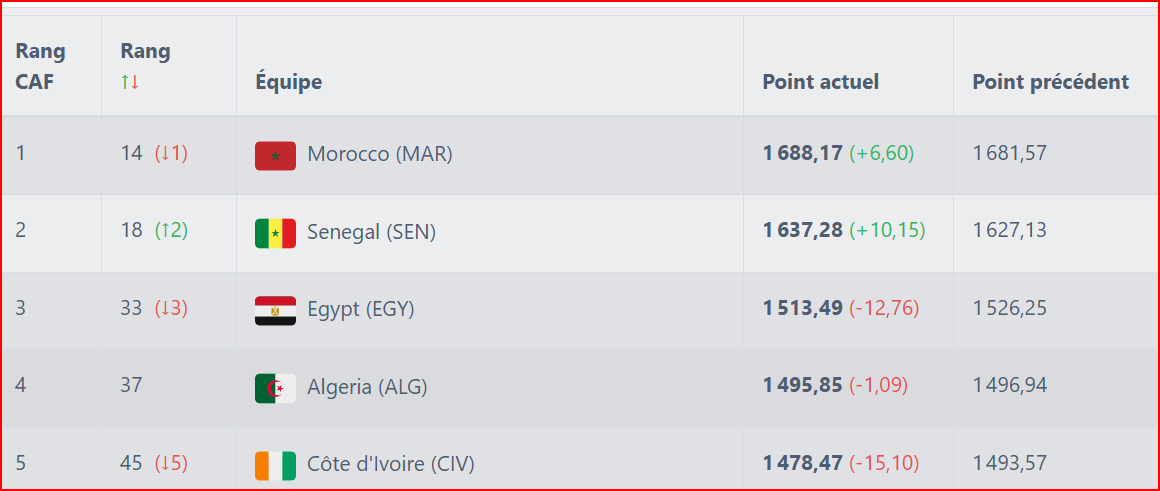Click the Morocco flag icon
Screen dimensions: 1160x491
(x=275, y=155)
